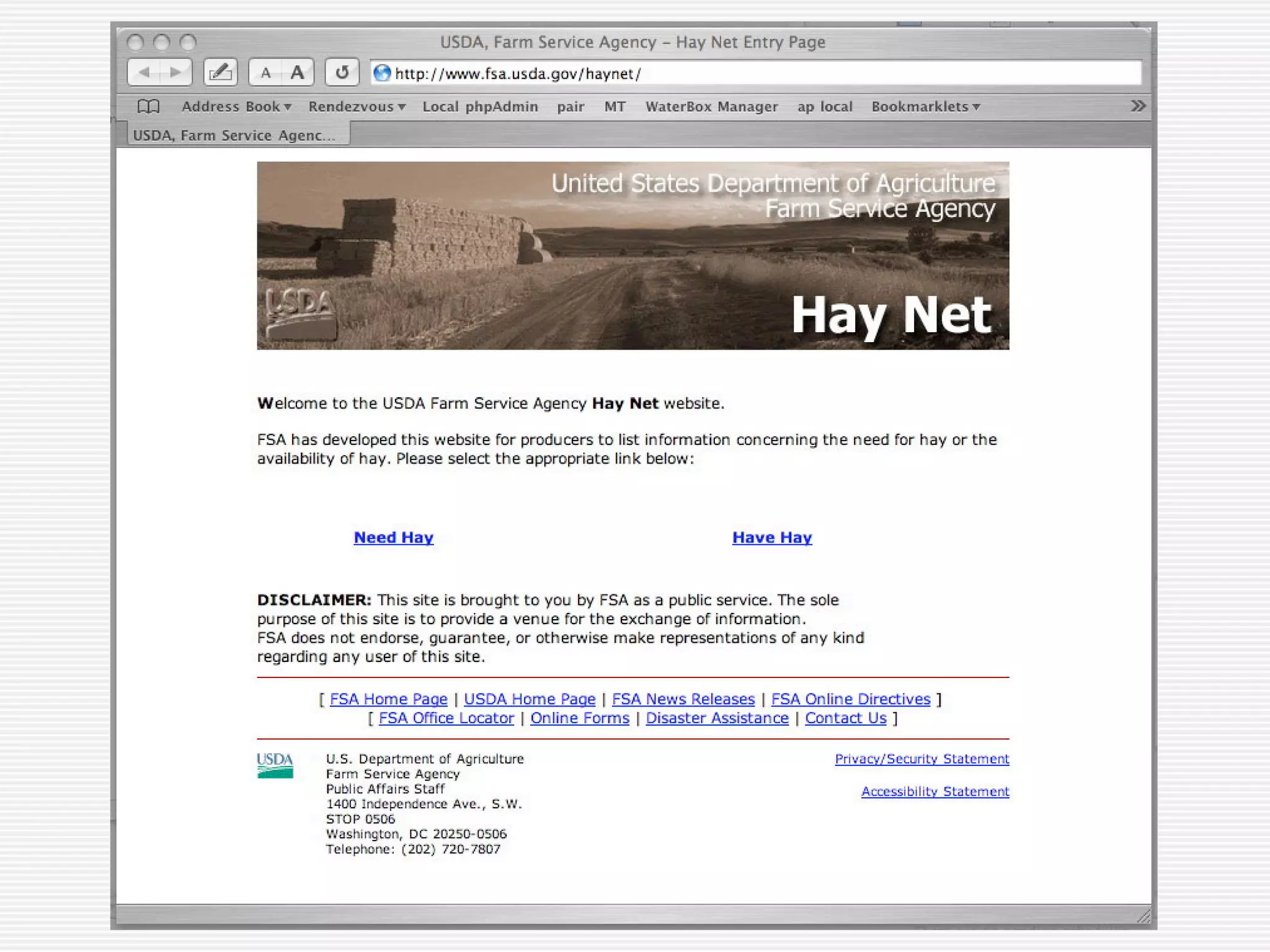Screen dimensions: 1270x952
Task: Click the DISCLAIMER: bold heading text
Action: click(314, 600)
